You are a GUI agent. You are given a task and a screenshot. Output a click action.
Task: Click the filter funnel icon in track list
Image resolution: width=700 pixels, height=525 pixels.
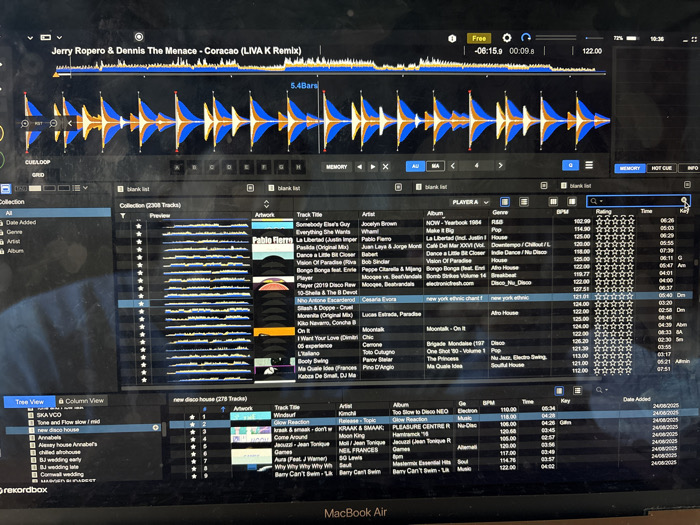click(x=123, y=216)
